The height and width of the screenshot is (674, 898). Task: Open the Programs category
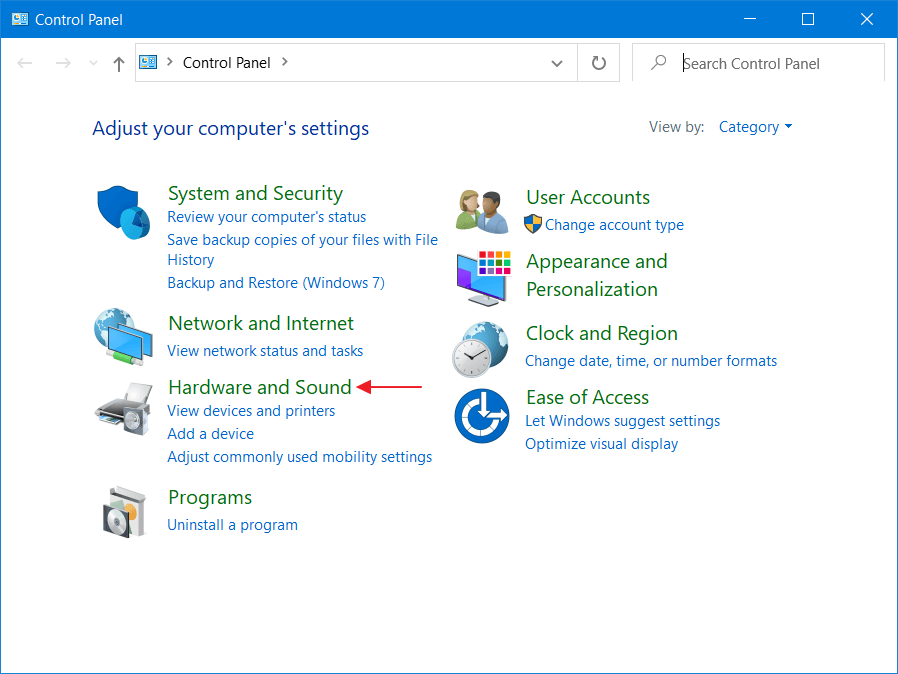(x=210, y=498)
